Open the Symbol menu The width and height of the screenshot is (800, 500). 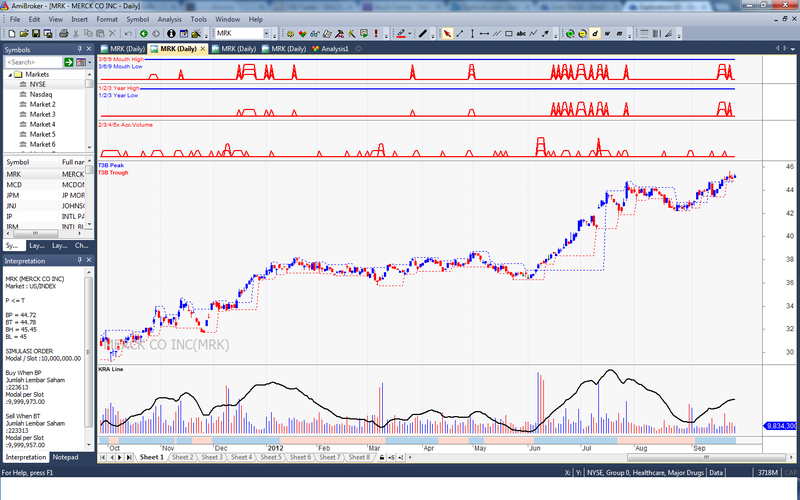coord(138,19)
